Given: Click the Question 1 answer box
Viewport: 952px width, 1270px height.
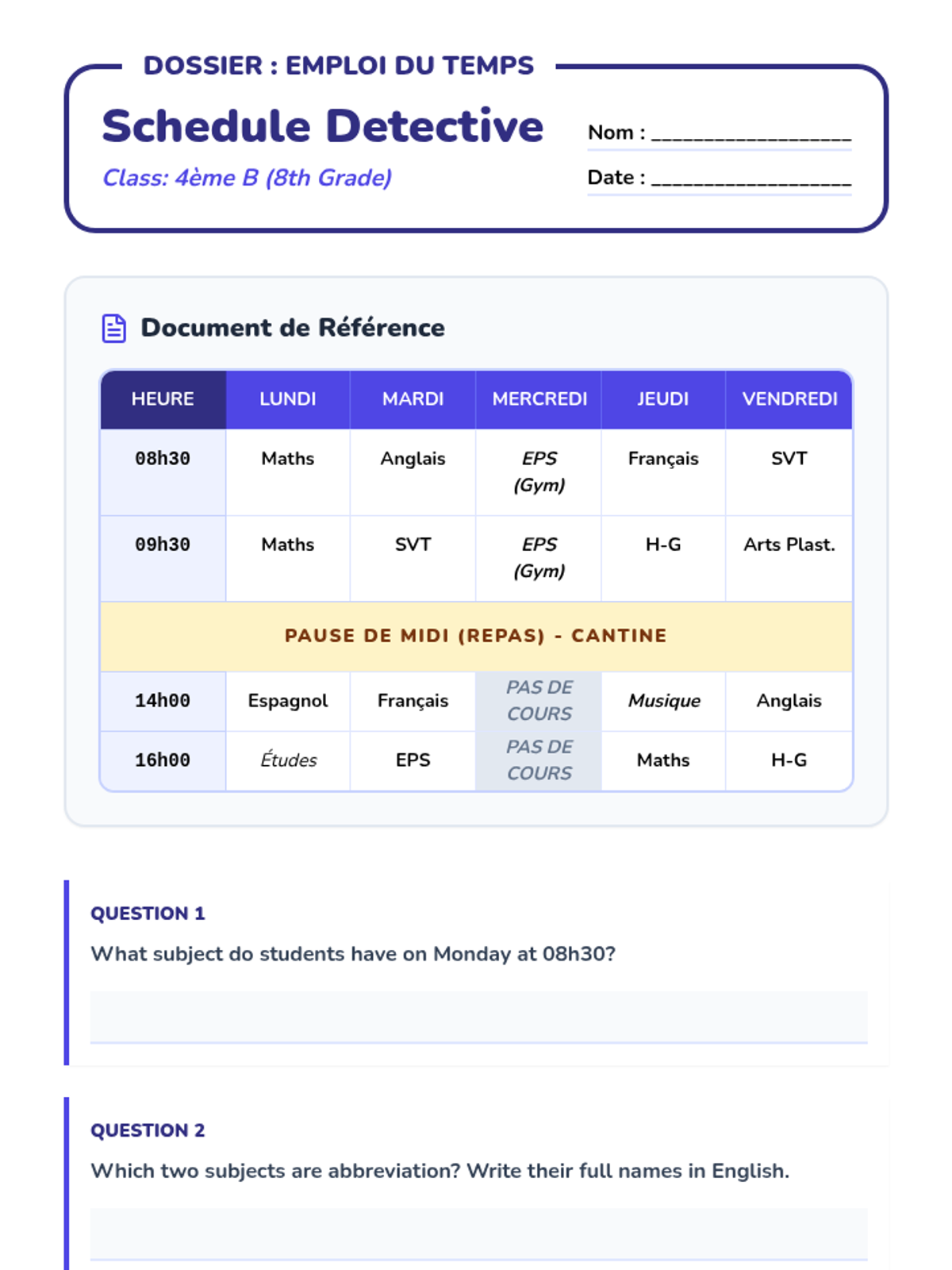Looking at the screenshot, I should click(478, 1016).
